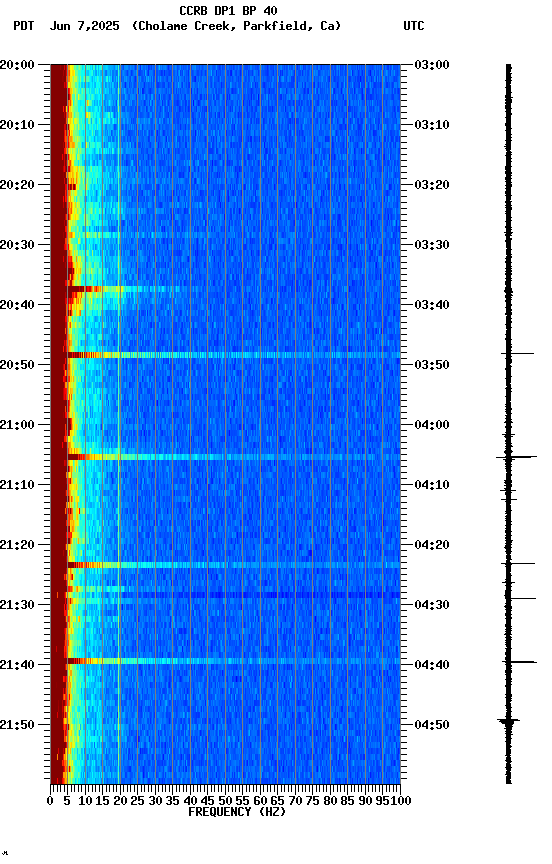This screenshot has width=552, height=864.
Task: Click the seismogram spike near 03:48 UTC
Action: click(517, 354)
